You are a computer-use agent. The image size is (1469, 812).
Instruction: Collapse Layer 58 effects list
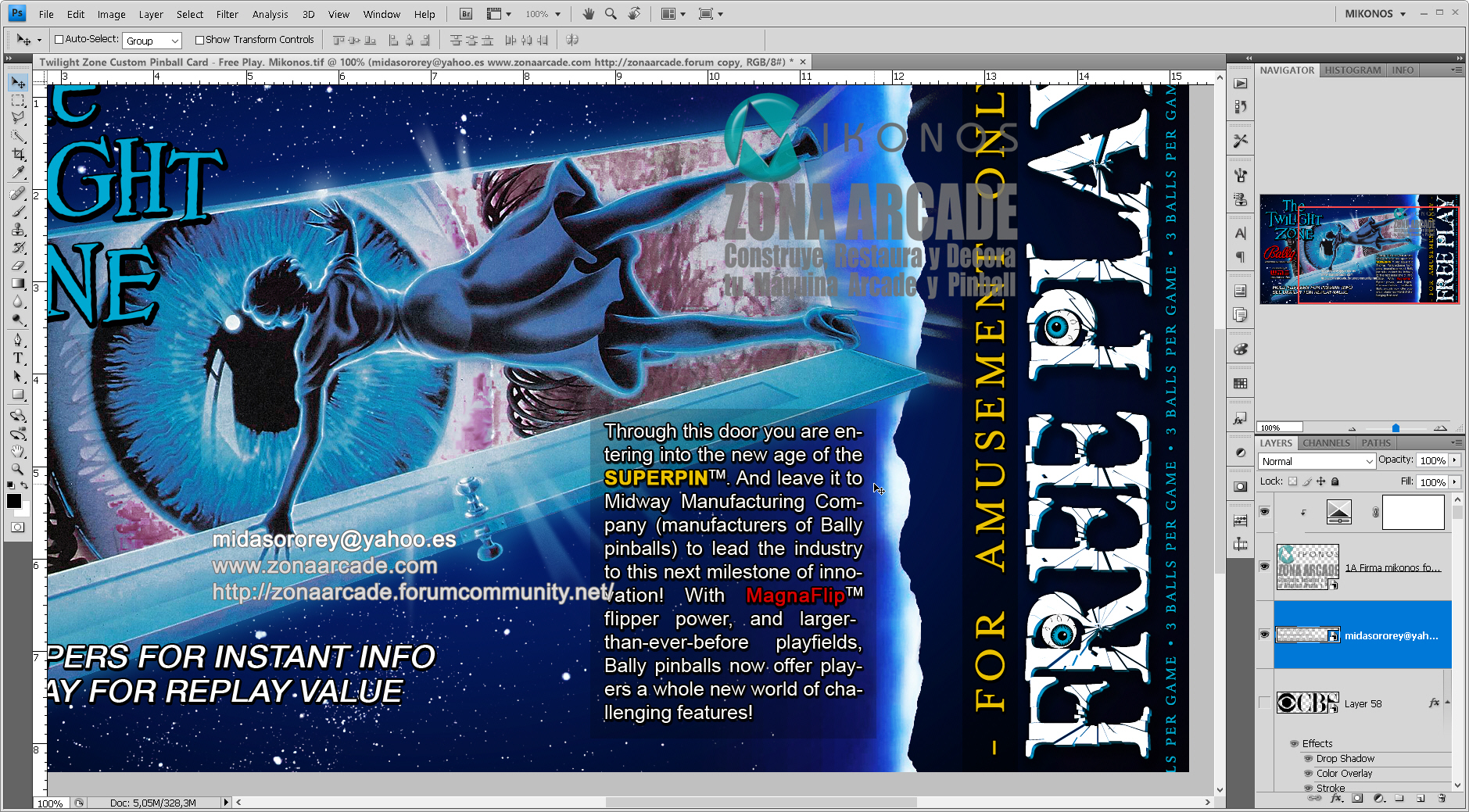point(1447,703)
